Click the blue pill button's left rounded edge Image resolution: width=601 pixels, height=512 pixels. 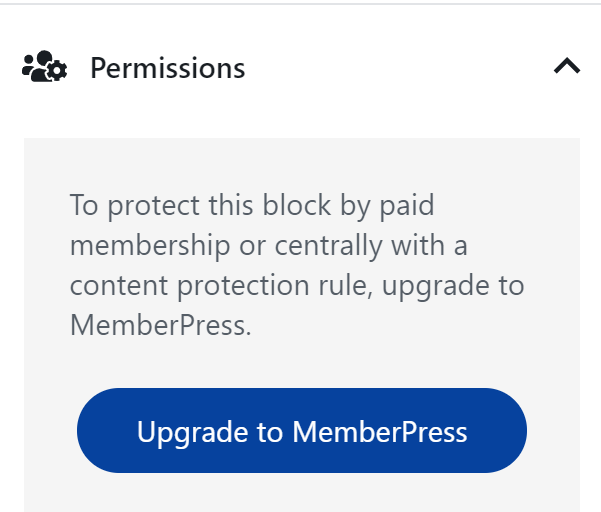92,430
